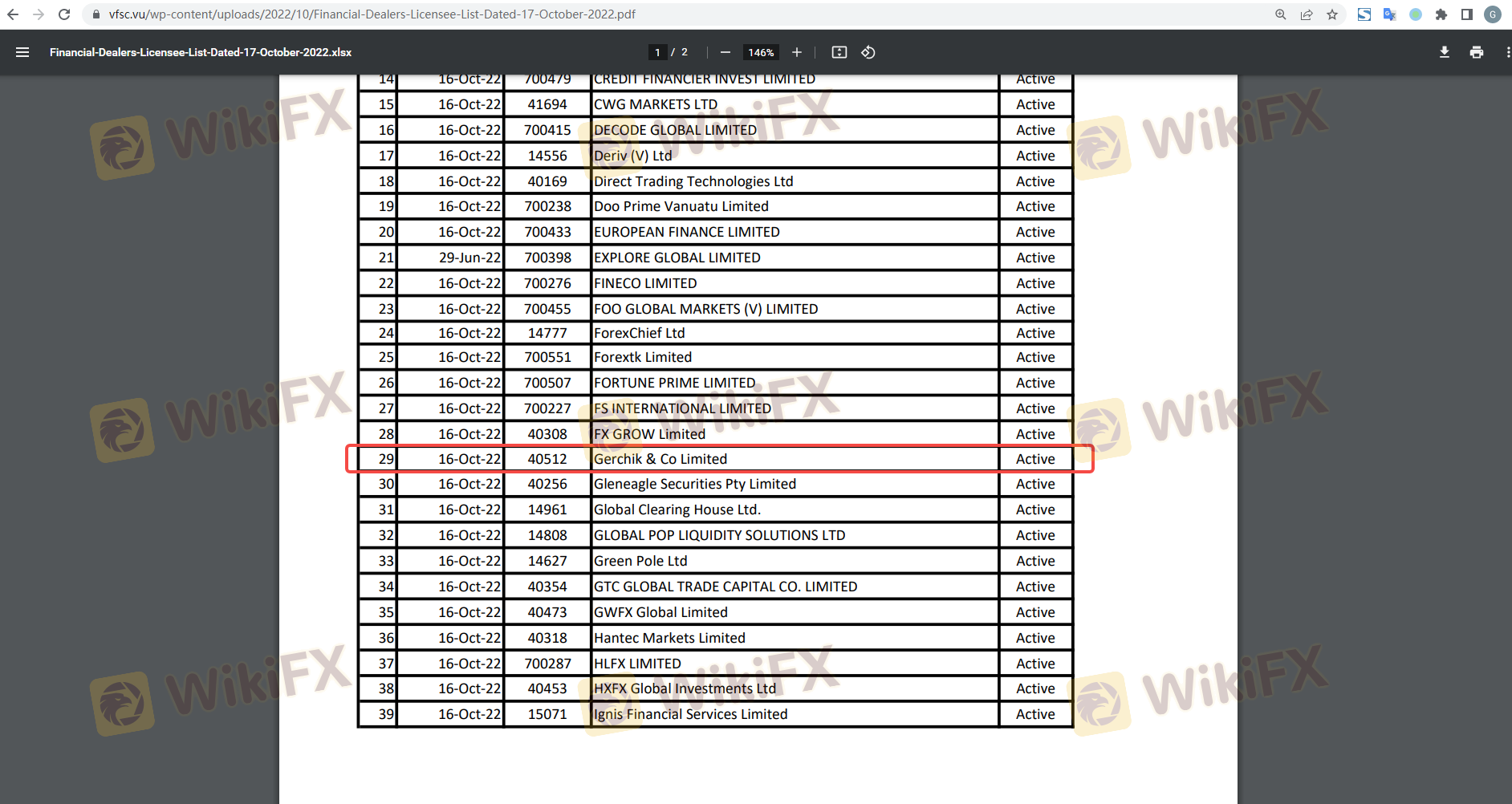Open the Google profile avatar
This screenshot has height=804, width=1512.
coord(1493,14)
